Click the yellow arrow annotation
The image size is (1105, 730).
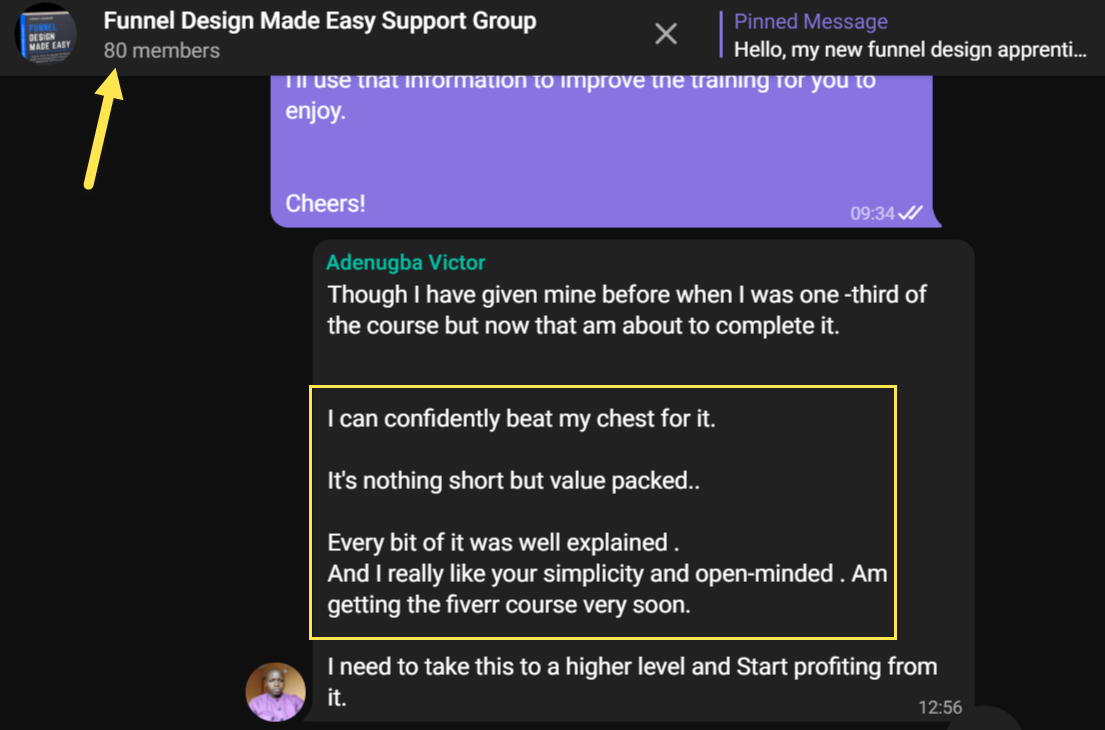103,128
